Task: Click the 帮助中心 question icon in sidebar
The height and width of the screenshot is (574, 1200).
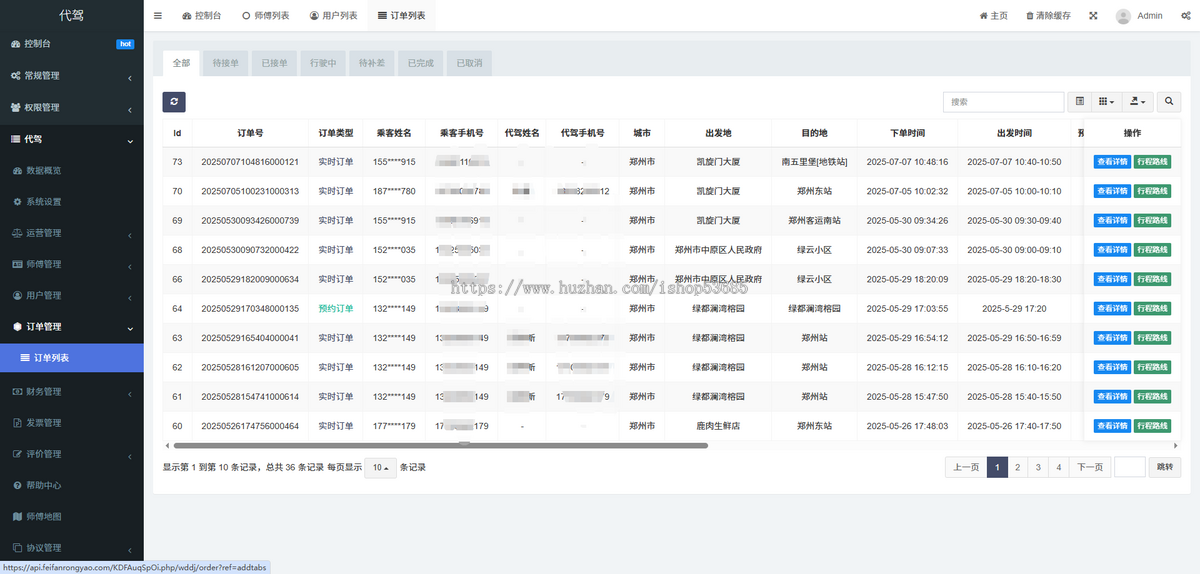Action: coord(17,485)
